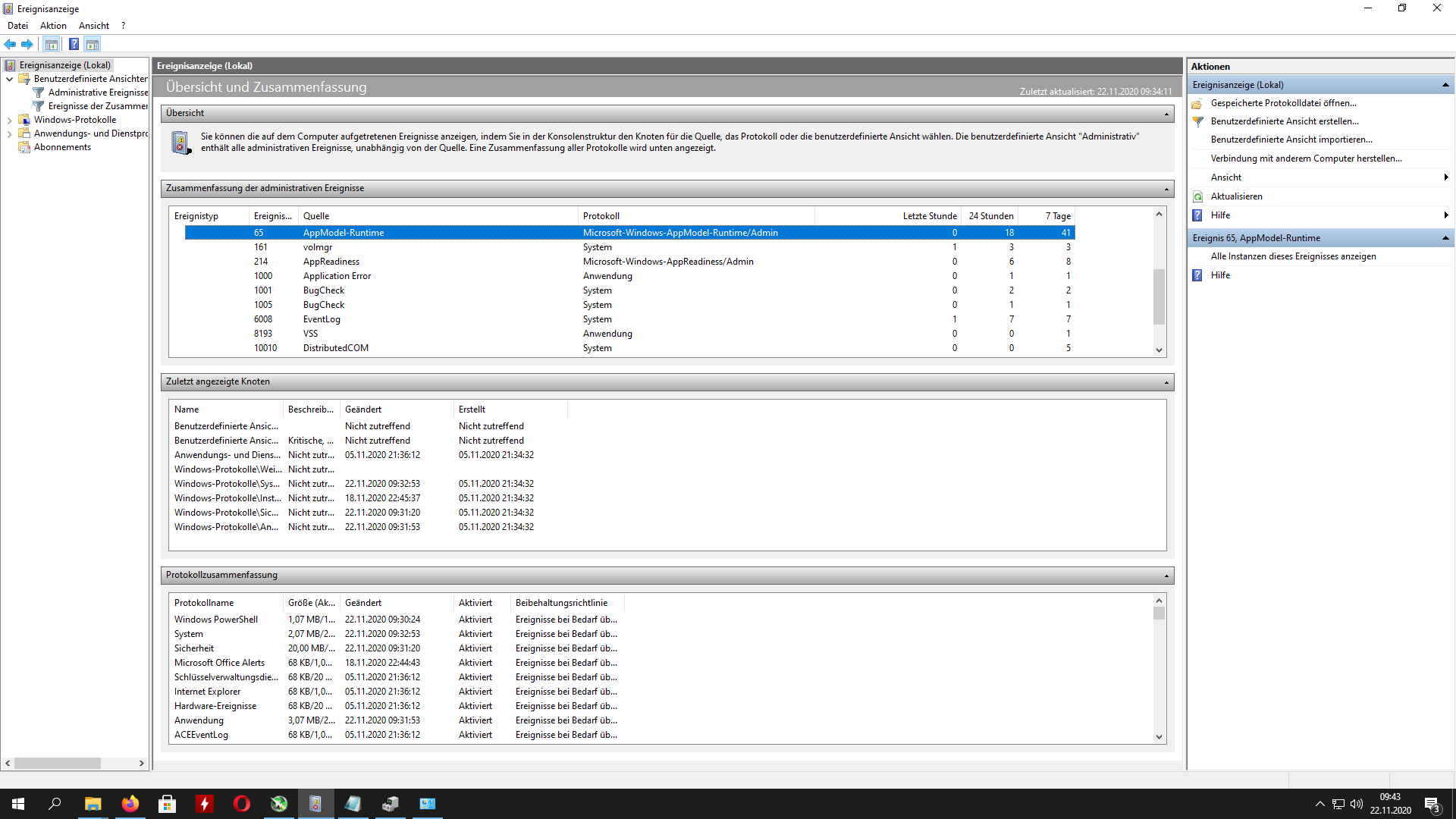Viewport: 1456px width, 819px height.
Task: Click the Aktualisieren refresh icon
Action: pyautogui.click(x=1198, y=196)
